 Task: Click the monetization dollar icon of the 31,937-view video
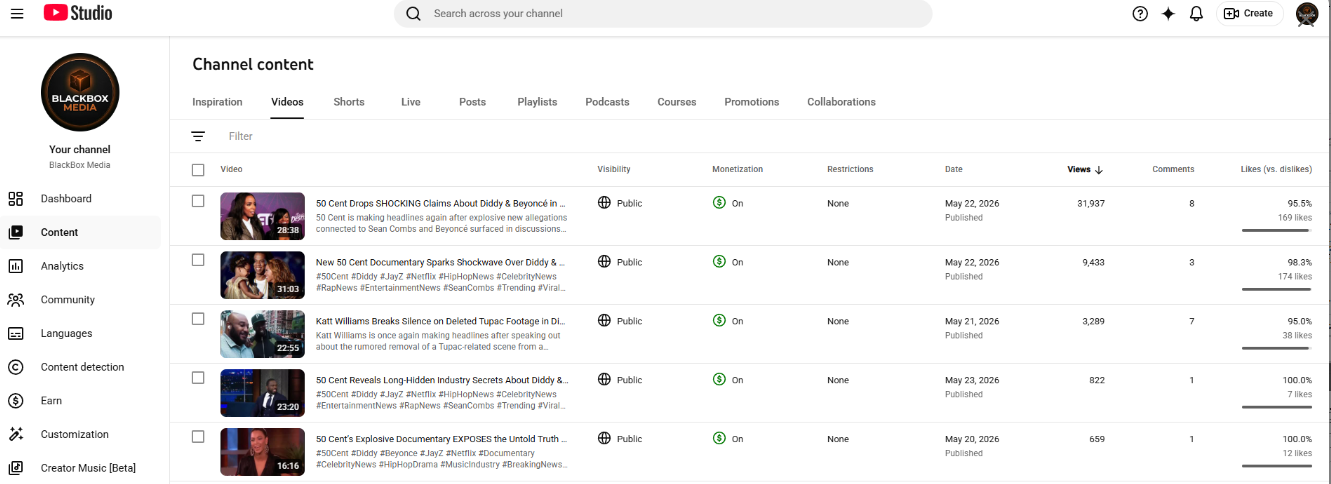coord(719,202)
